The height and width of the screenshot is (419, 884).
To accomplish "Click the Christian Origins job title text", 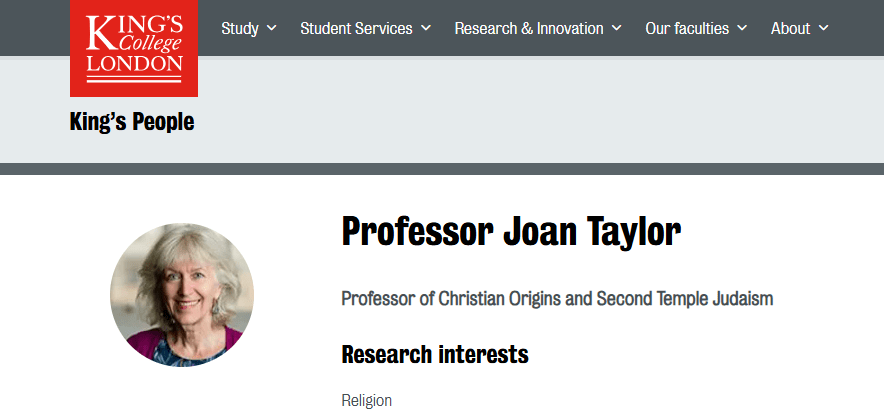I will coord(557,298).
